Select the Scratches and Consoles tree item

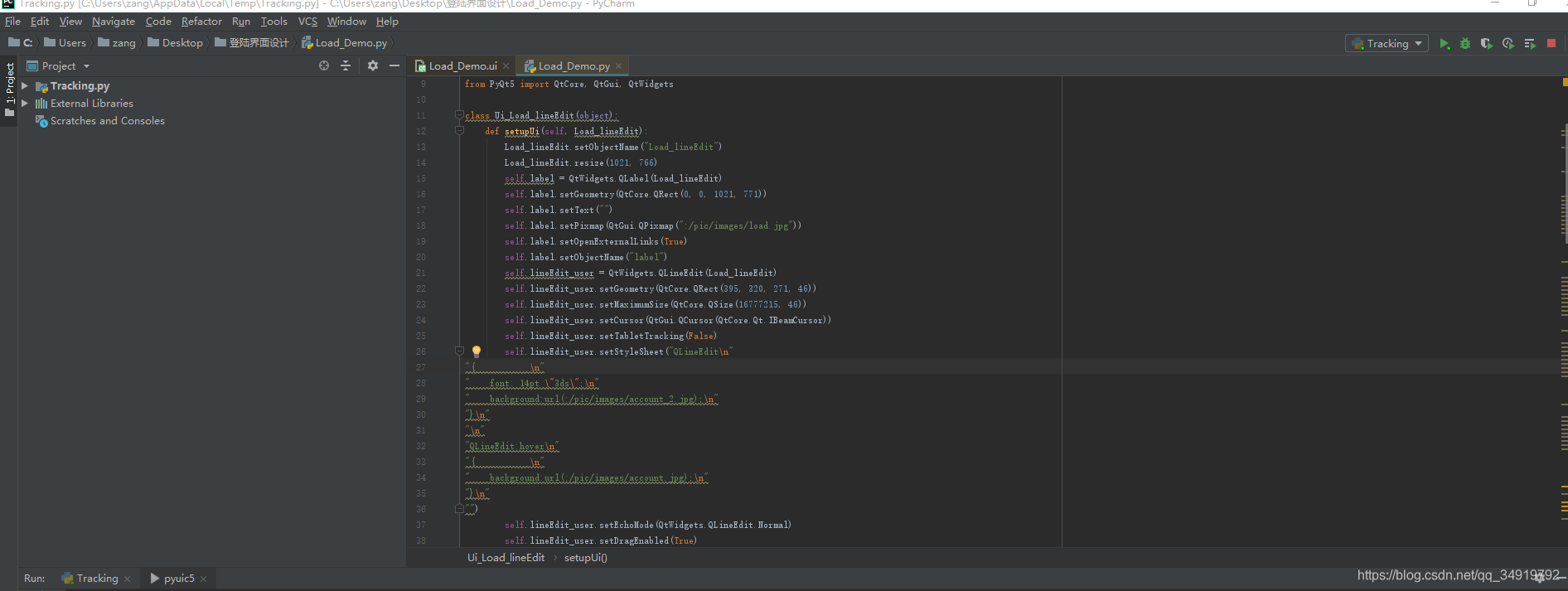(x=108, y=121)
